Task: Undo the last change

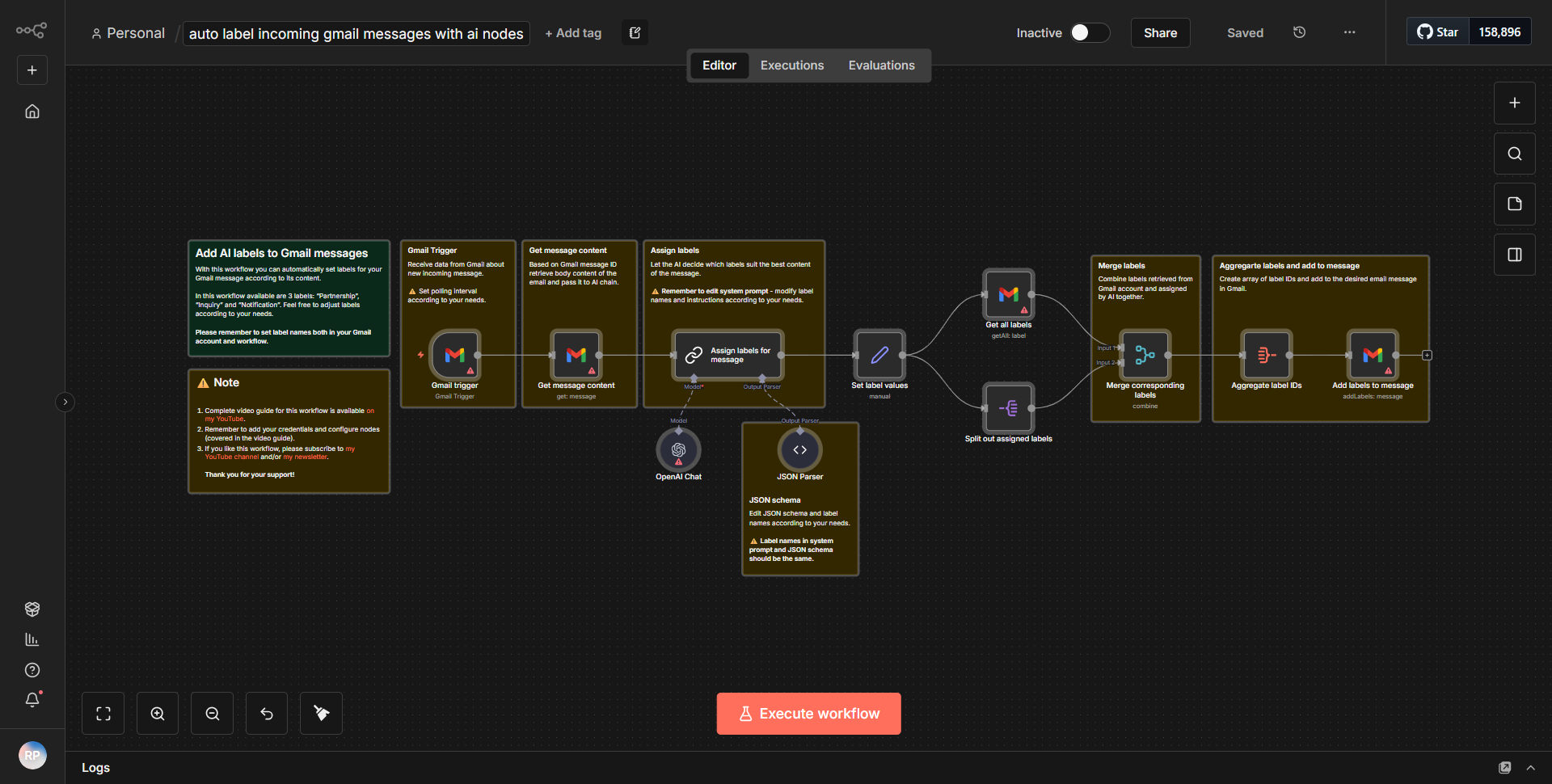Action: [x=266, y=713]
